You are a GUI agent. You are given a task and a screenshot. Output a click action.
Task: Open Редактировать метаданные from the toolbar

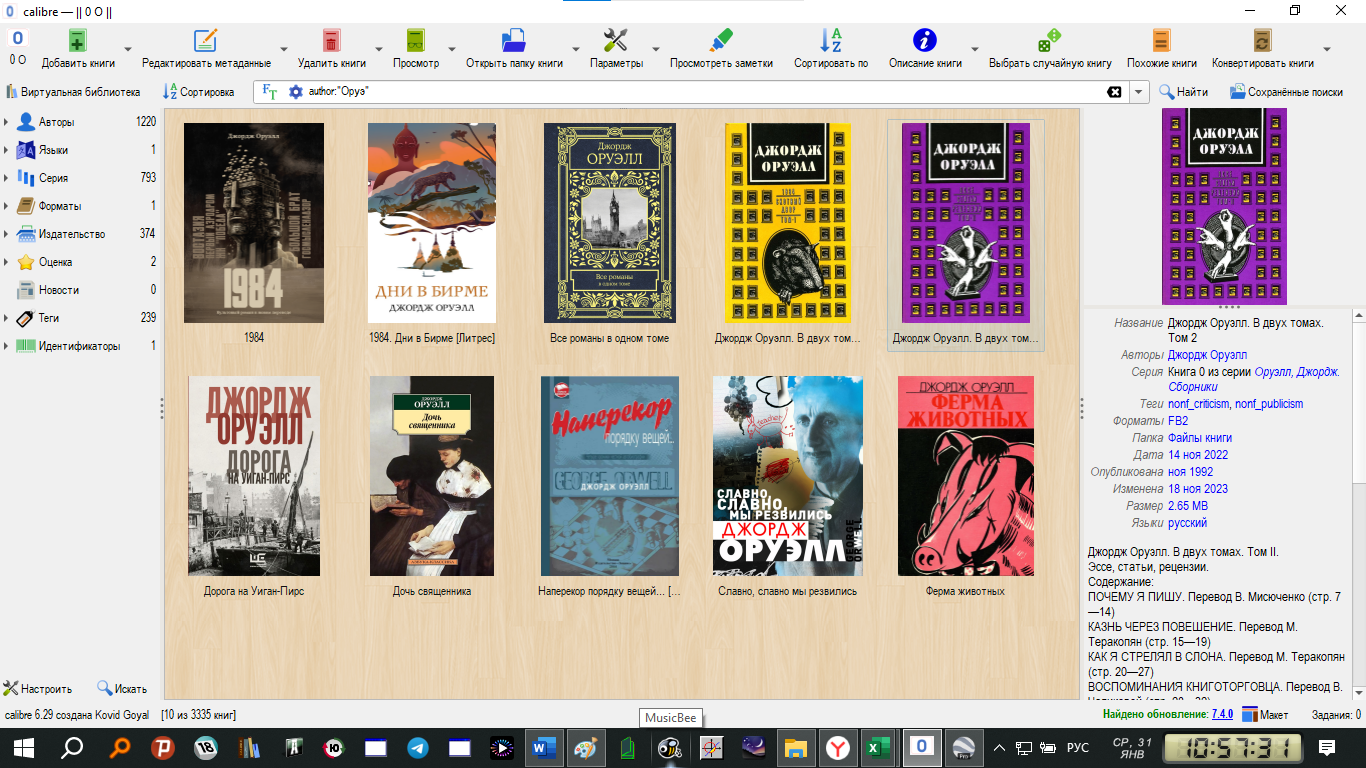[x=205, y=40]
